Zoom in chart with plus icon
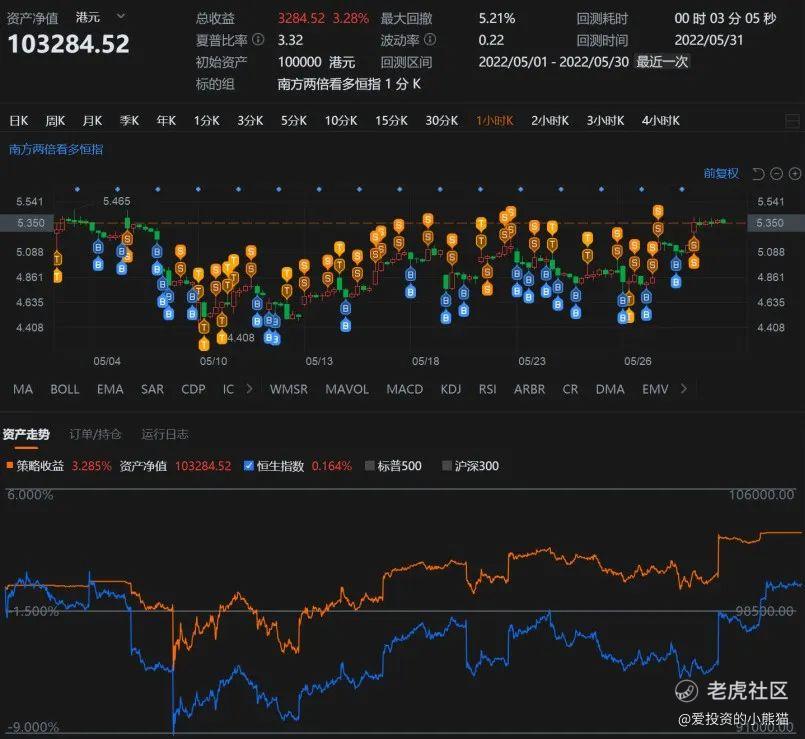The height and width of the screenshot is (739, 805). tap(795, 174)
